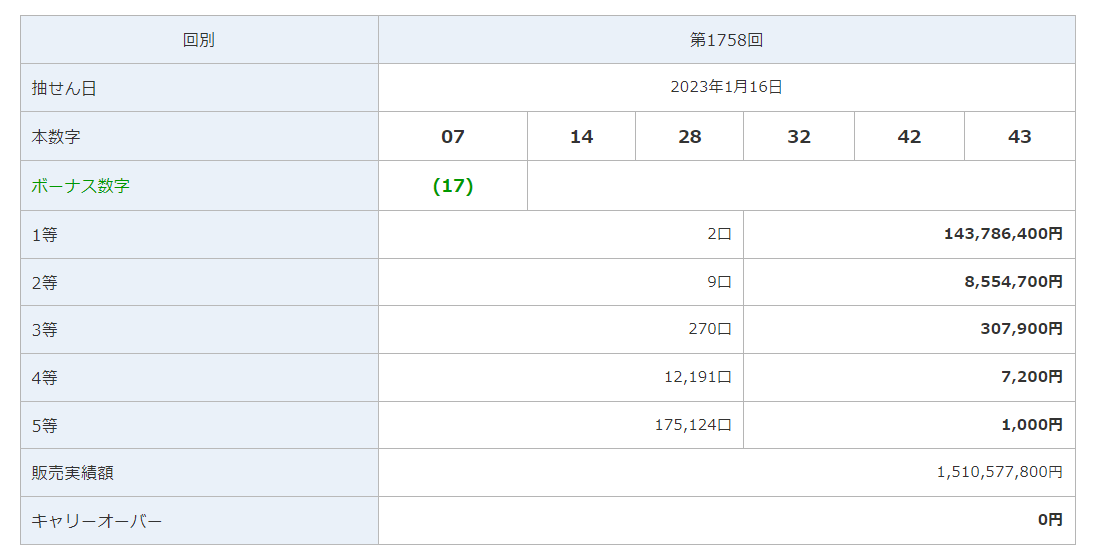Click the draw date 2023年1月16日
1094x557 pixels.
726,87
